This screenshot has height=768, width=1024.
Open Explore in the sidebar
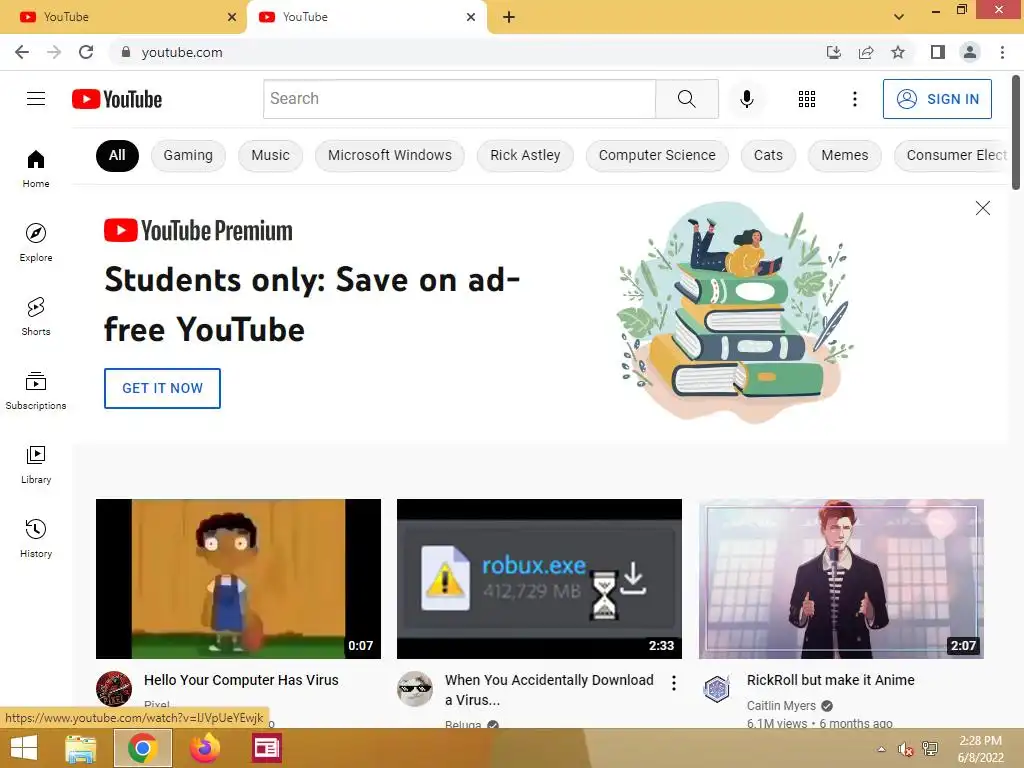[36, 243]
